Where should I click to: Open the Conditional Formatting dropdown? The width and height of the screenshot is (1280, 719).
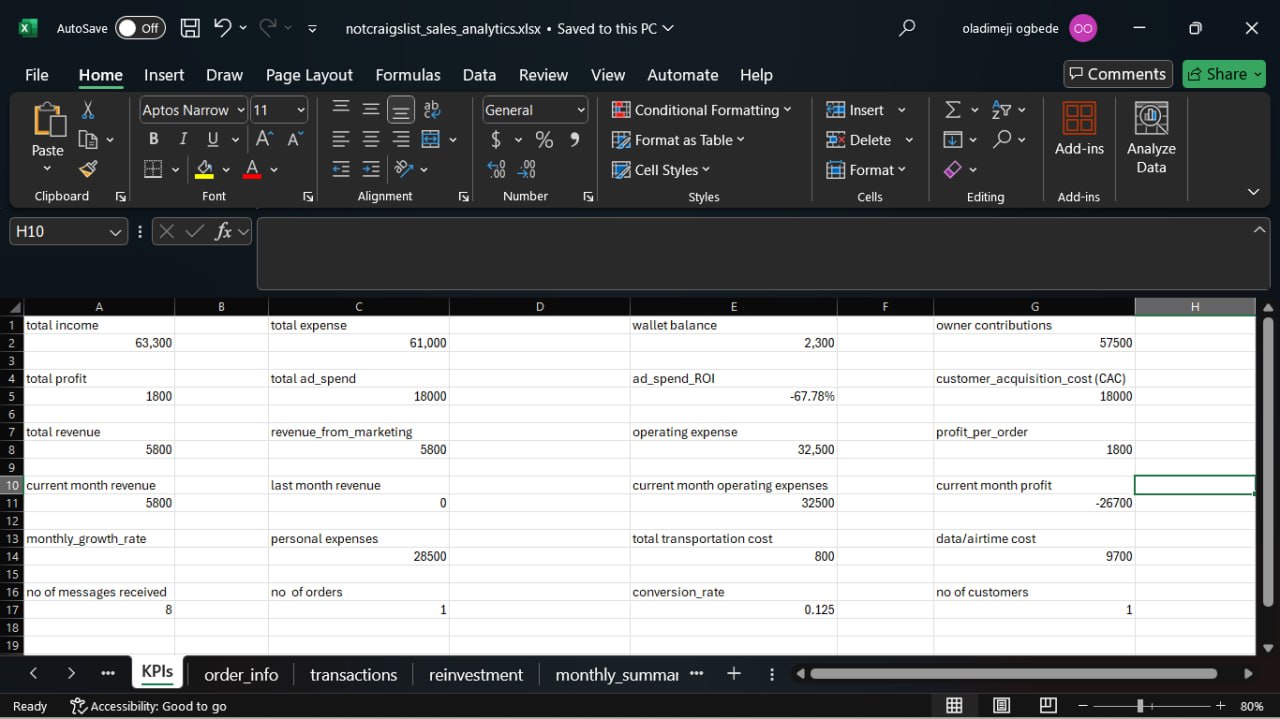coord(701,110)
